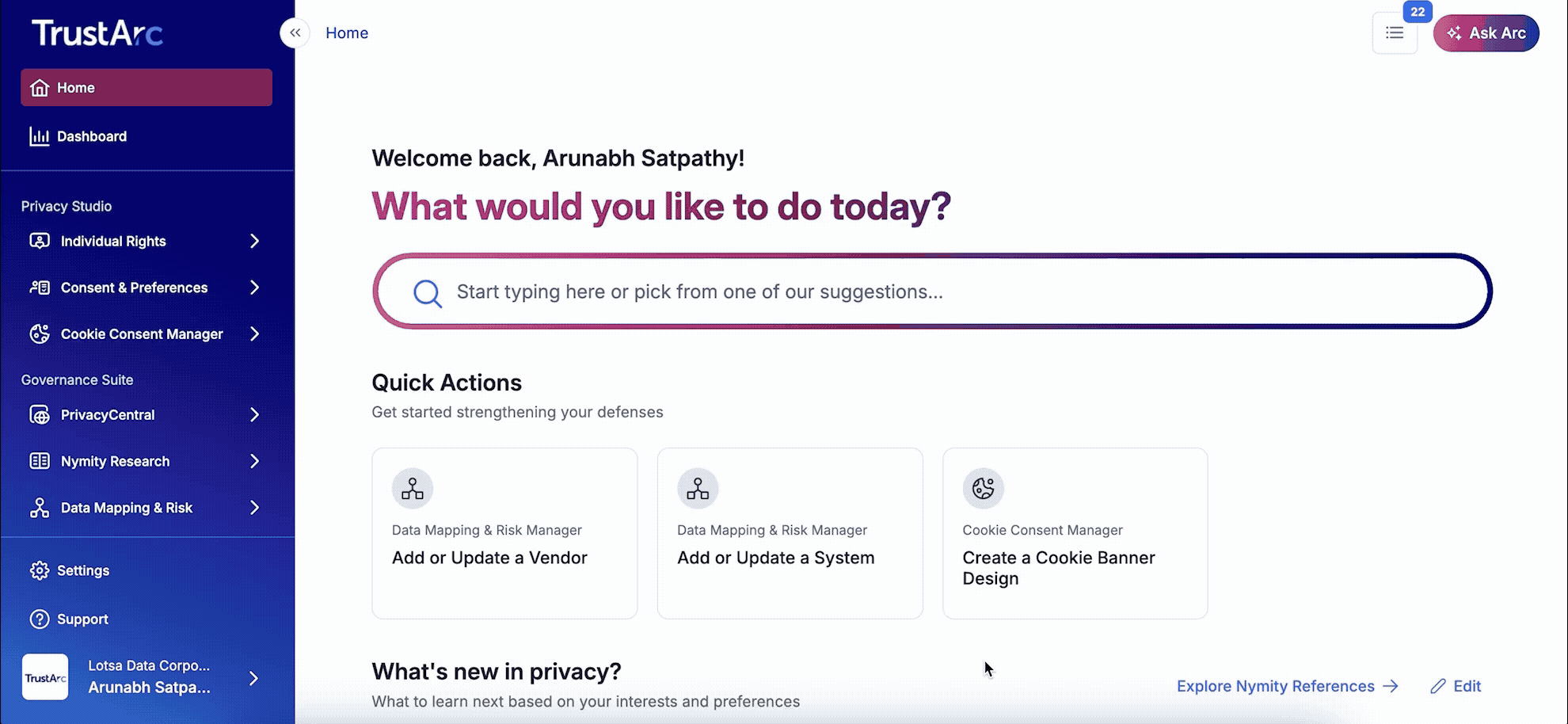Select the Individual Rights icon
Viewport: 1568px width, 724px height.
click(39, 241)
